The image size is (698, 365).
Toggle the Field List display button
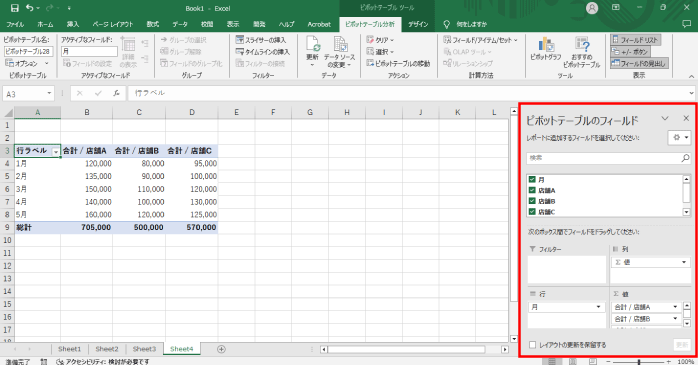point(635,40)
